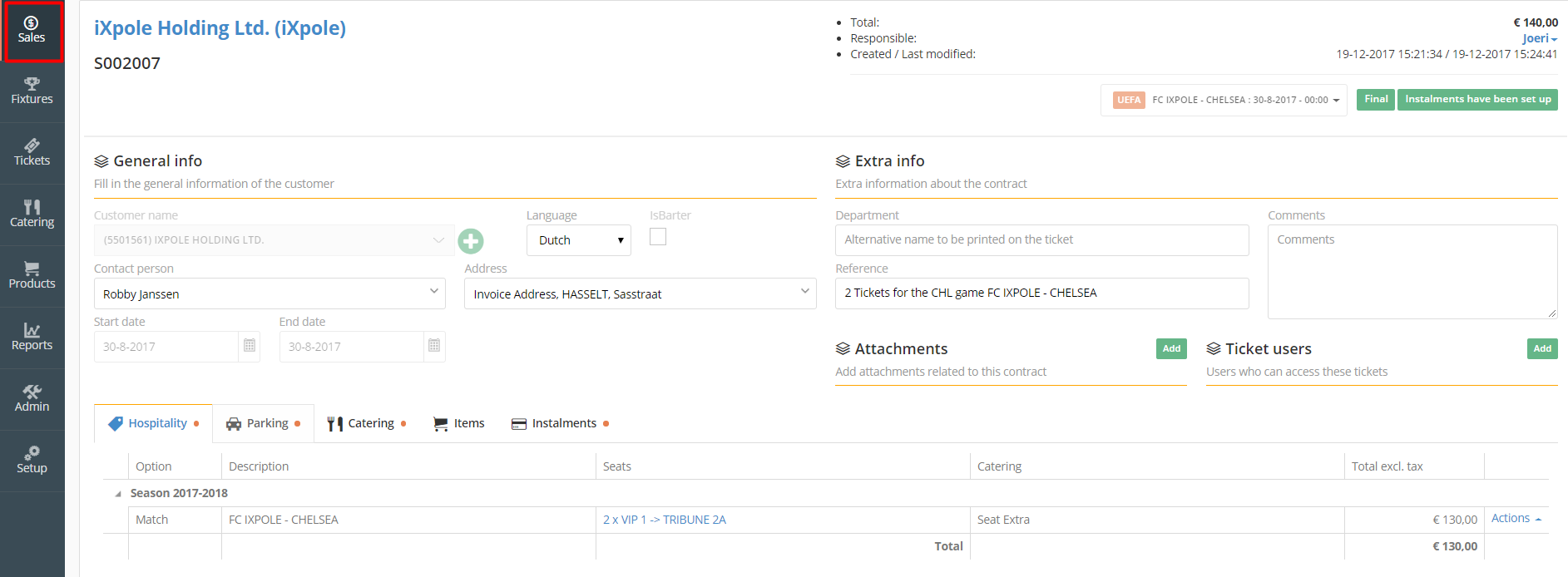Expand the Customer name dropdown

point(438,240)
